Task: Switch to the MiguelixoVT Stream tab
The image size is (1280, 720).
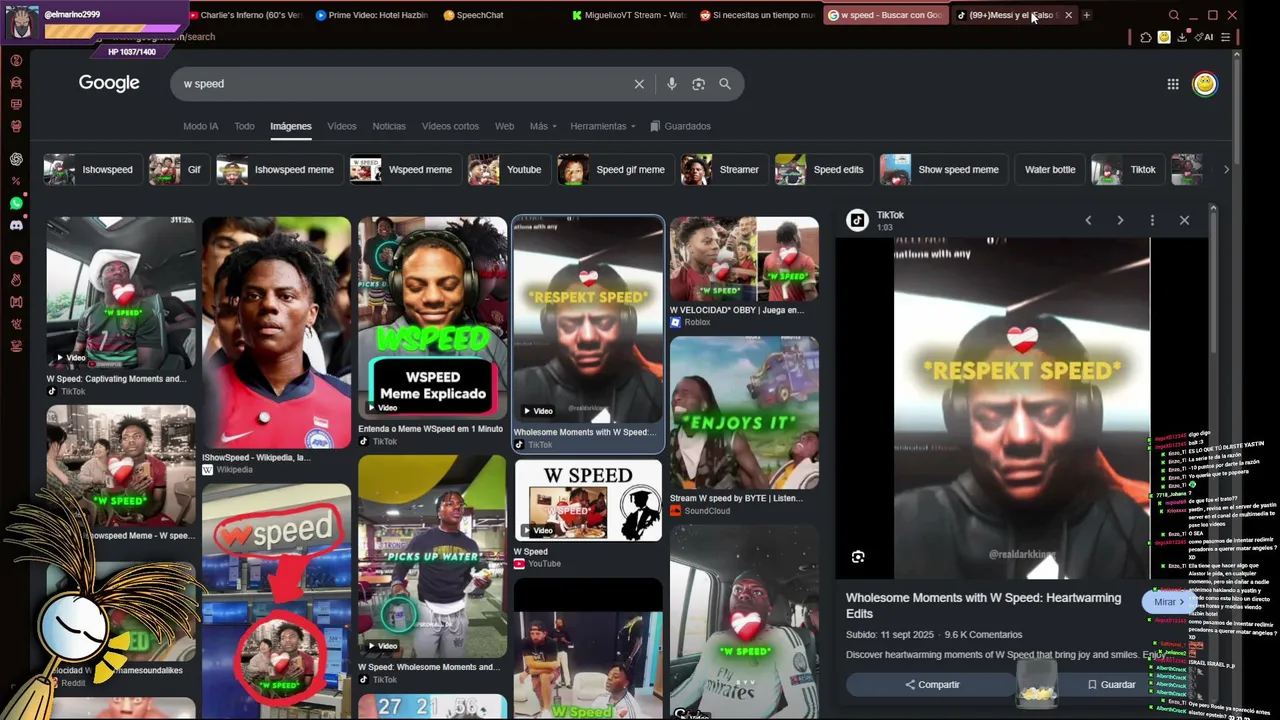Action: tap(629, 15)
